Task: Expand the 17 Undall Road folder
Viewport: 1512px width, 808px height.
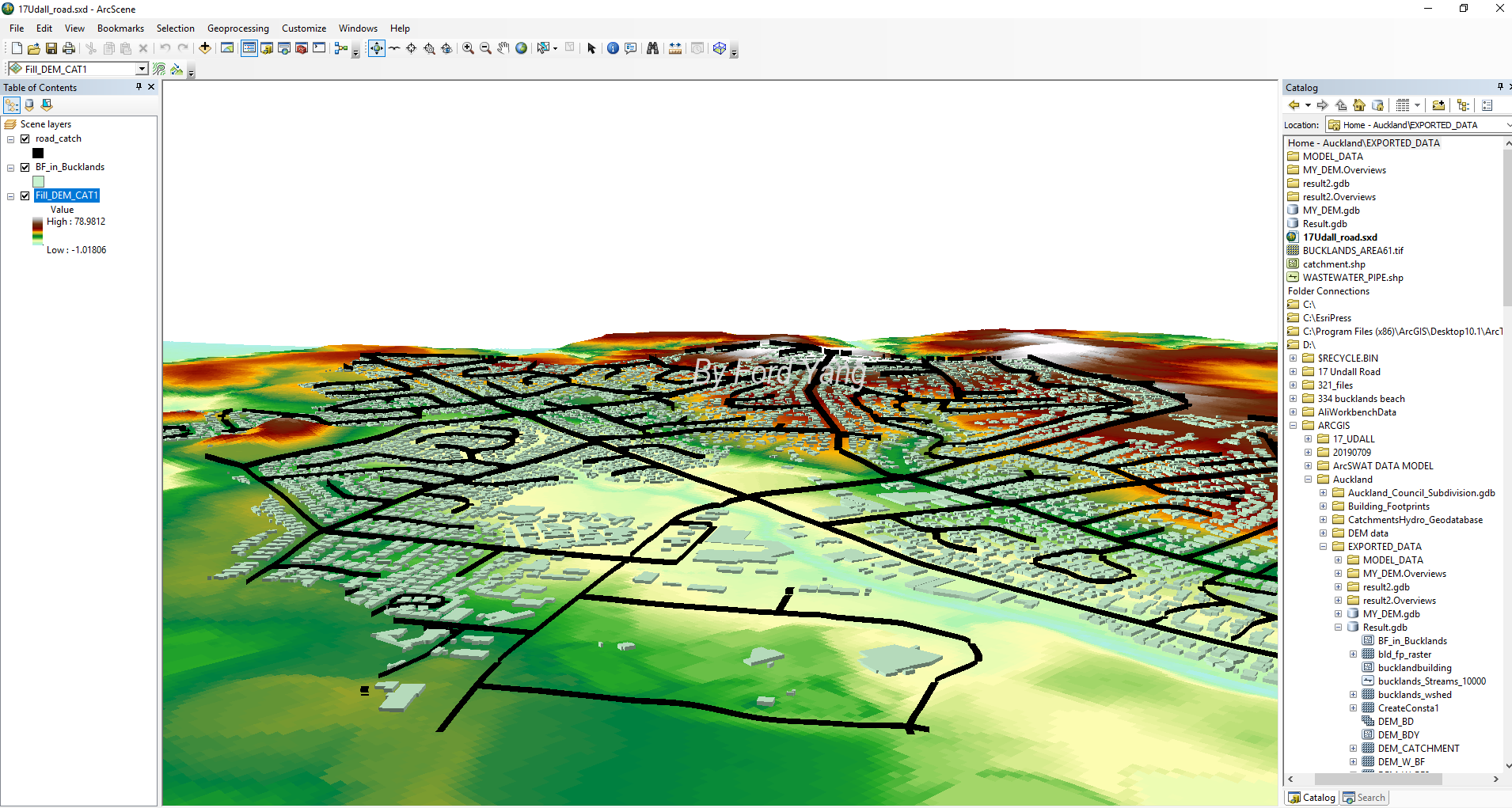Action: click(1294, 372)
